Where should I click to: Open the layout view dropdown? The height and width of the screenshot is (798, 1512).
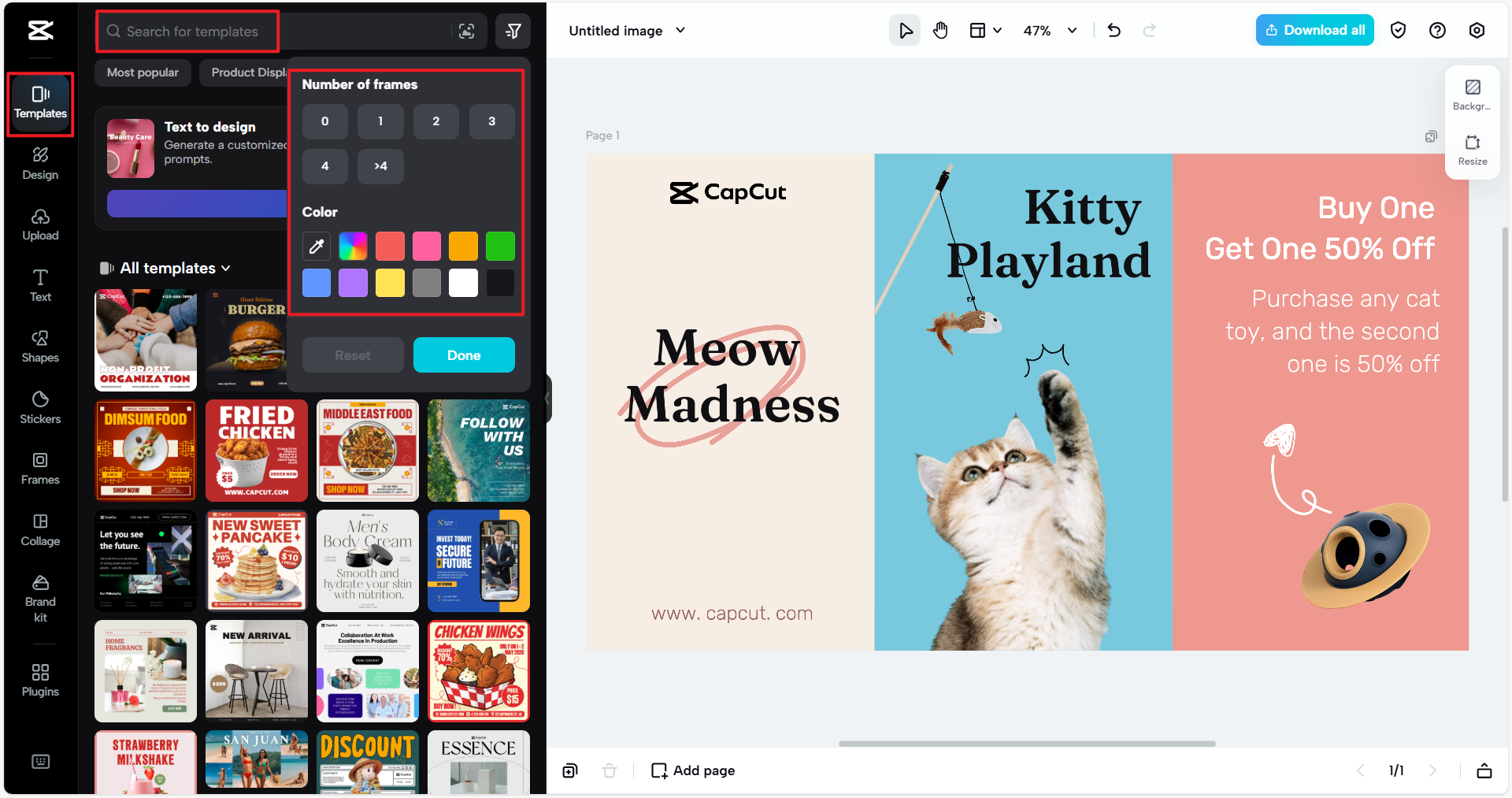click(x=985, y=31)
